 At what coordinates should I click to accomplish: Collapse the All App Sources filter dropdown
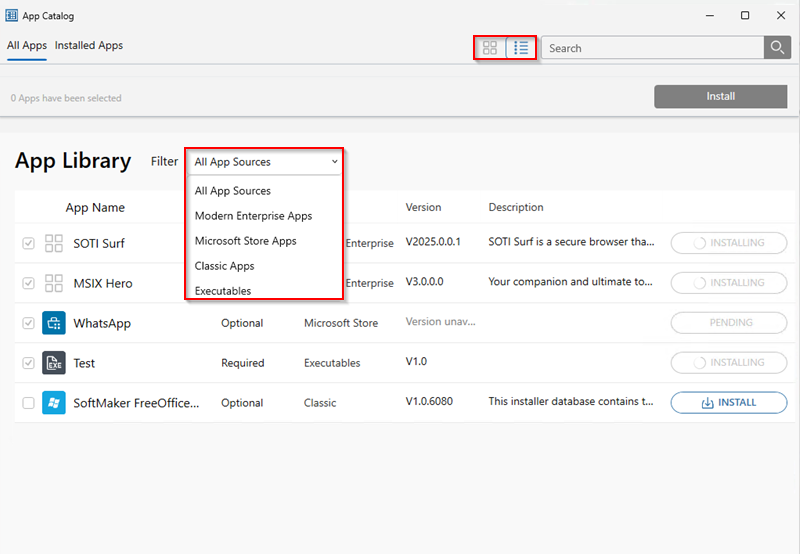tap(265, 162)
